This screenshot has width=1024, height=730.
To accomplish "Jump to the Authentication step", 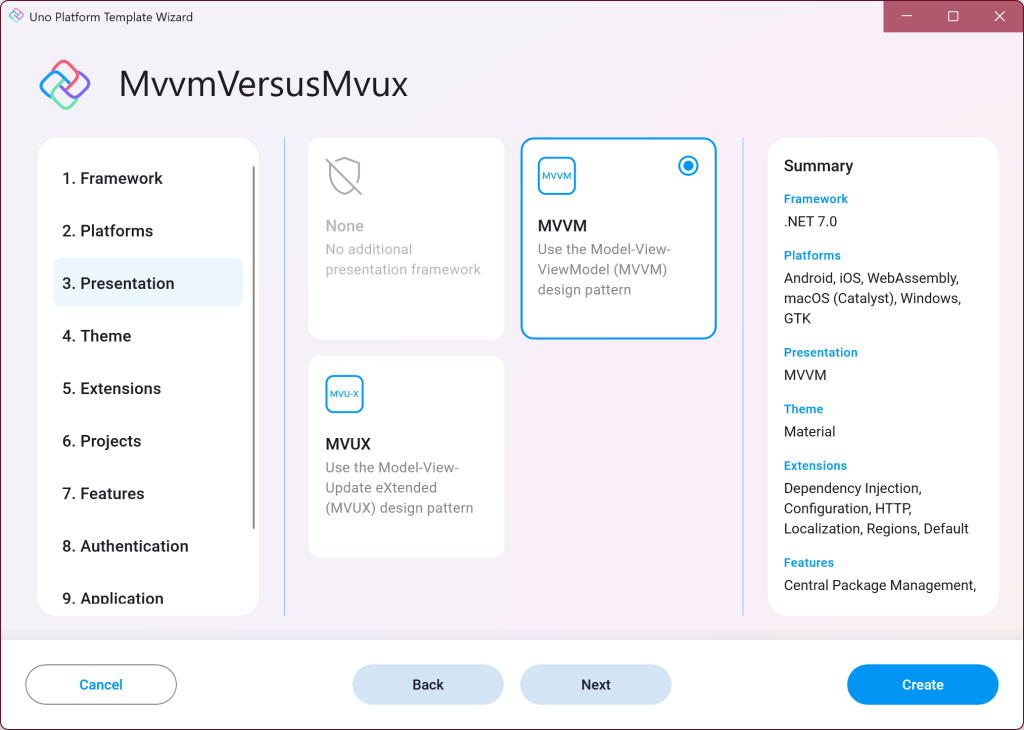I will (125, 546).
